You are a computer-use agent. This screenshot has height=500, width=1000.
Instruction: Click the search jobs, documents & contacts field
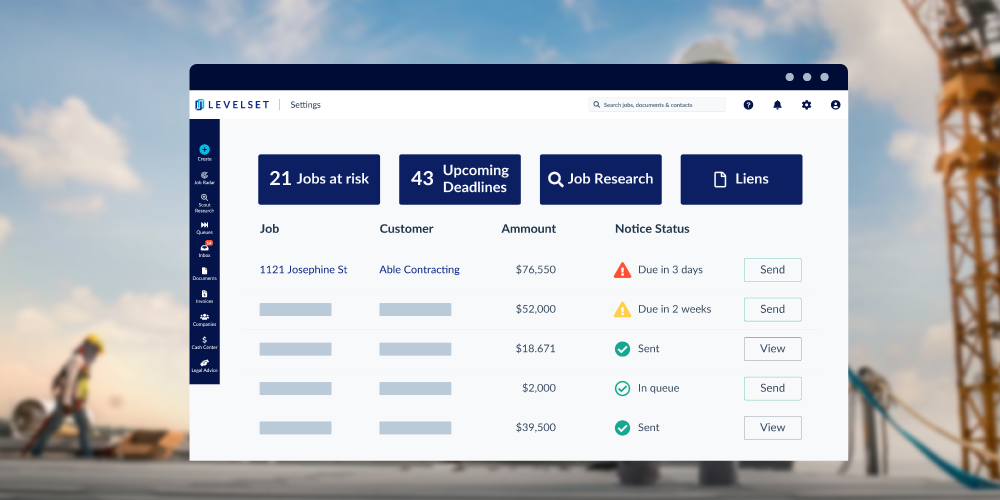pos(660,105)
